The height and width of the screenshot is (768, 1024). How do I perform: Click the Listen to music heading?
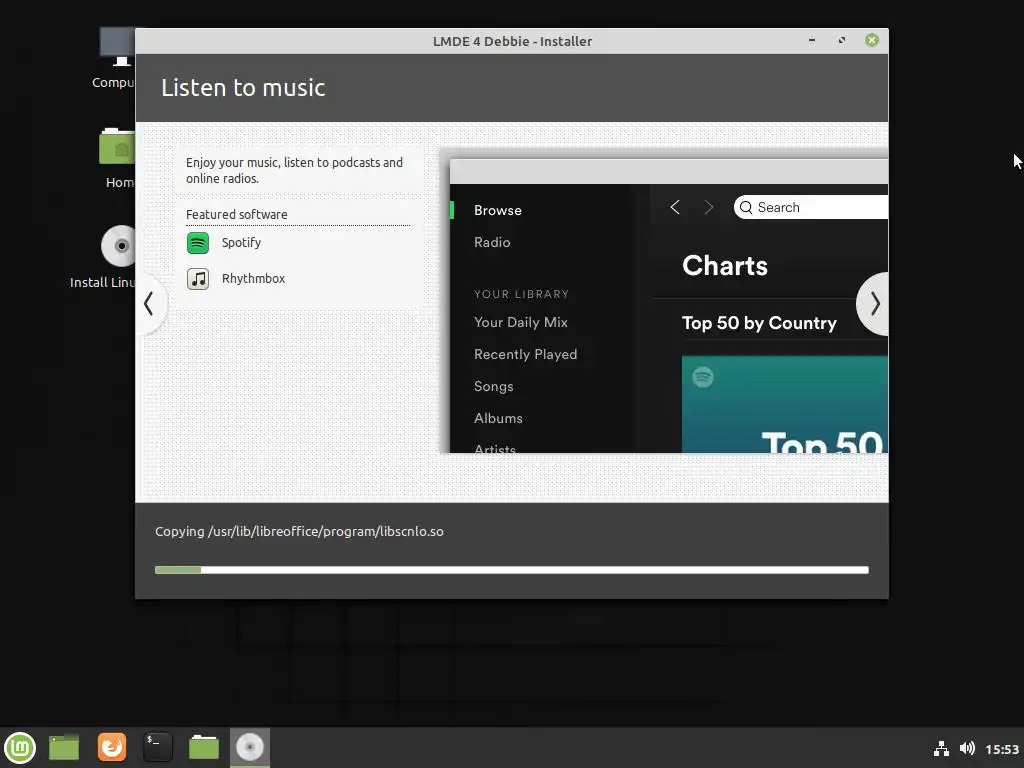[243, 88]
